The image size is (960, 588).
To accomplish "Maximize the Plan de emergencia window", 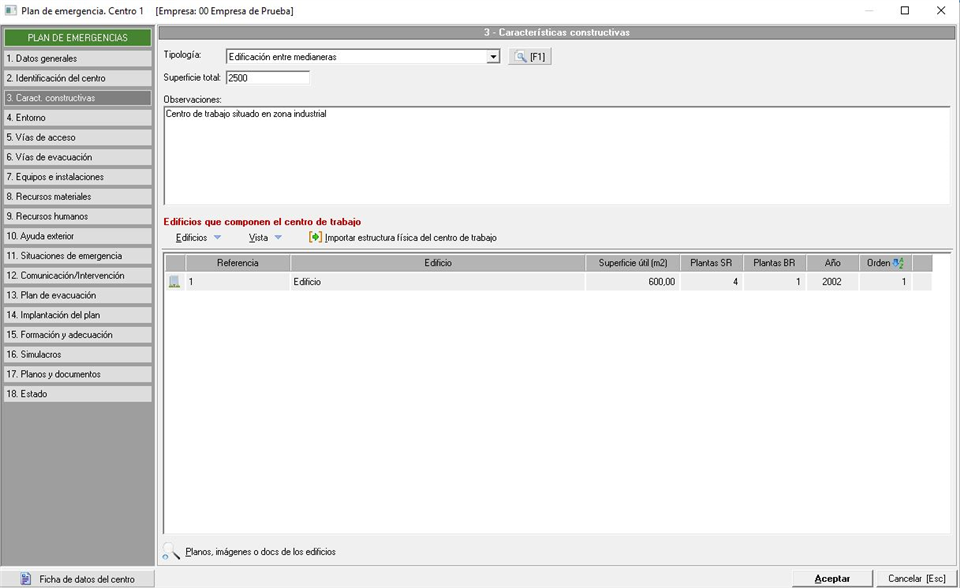I will click(905, 10).
